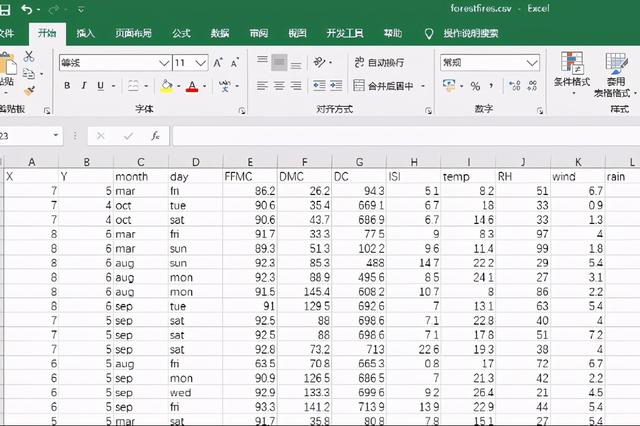Open the Name Box dropdown arrow
The image size is (640, 426).
56,135
